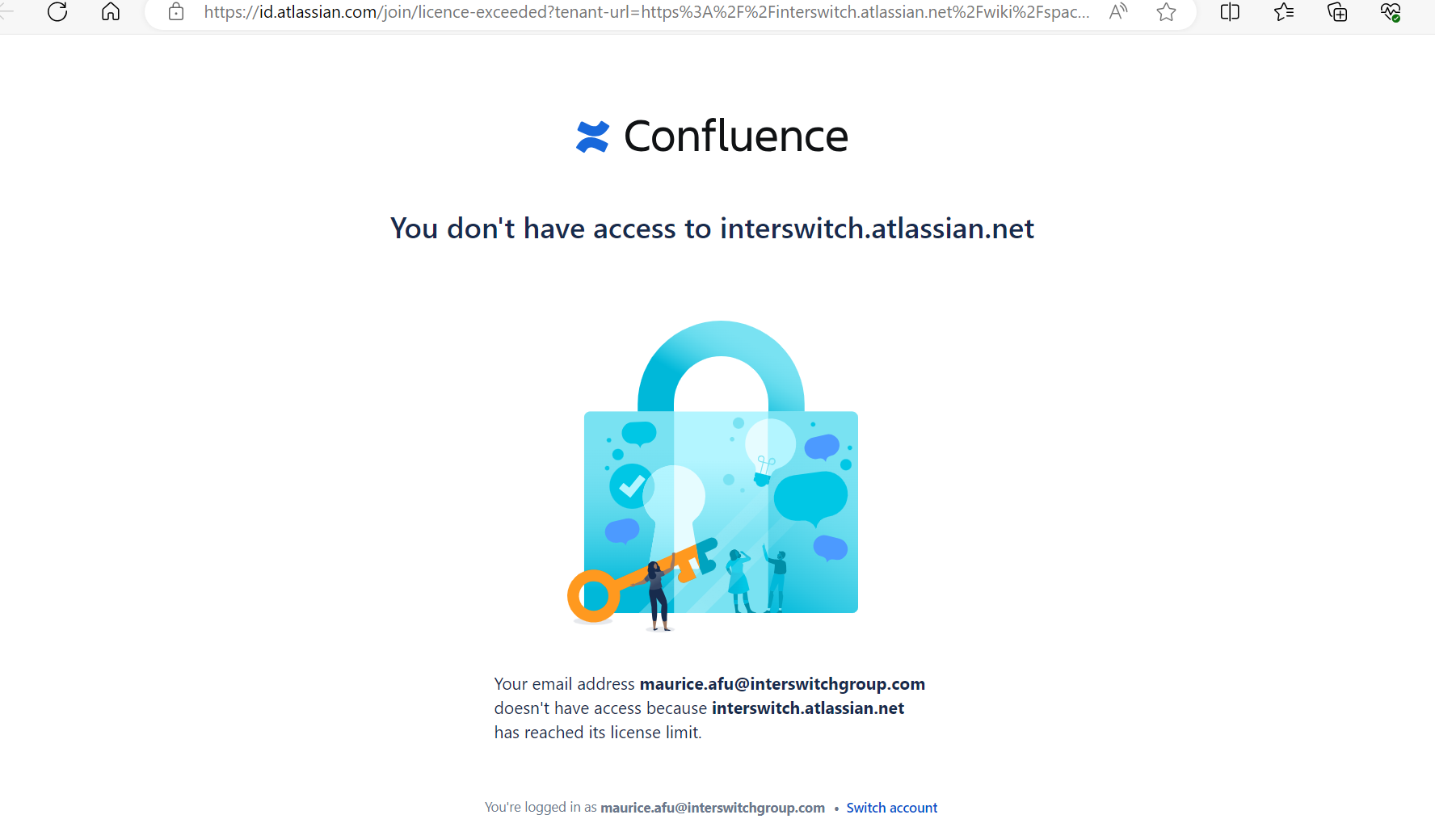1435x840 pixels.
Task: Click bold interswitch.atlassian.net in the message
Action: click(807, 708)
